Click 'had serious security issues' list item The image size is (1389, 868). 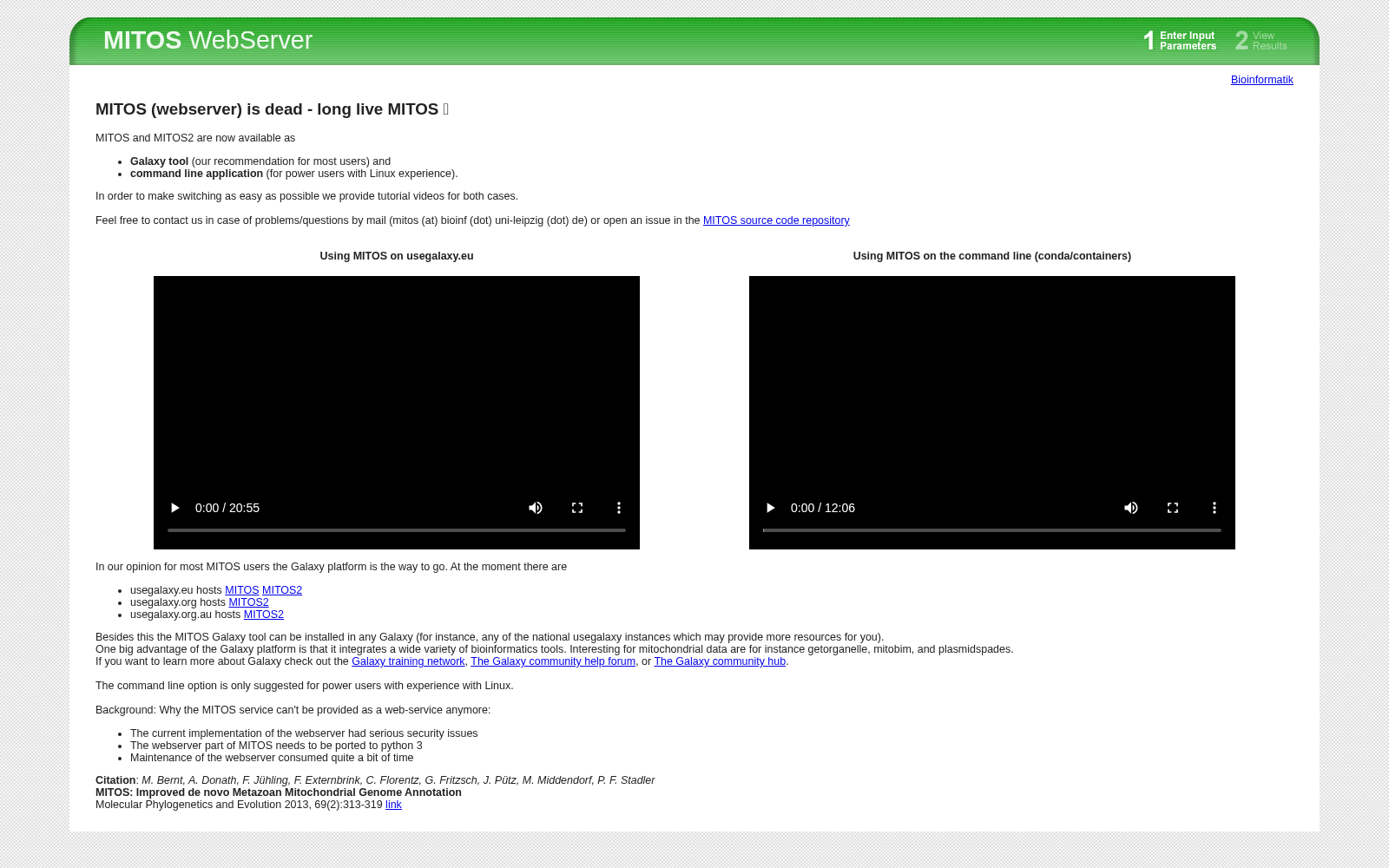pos(304,733)
